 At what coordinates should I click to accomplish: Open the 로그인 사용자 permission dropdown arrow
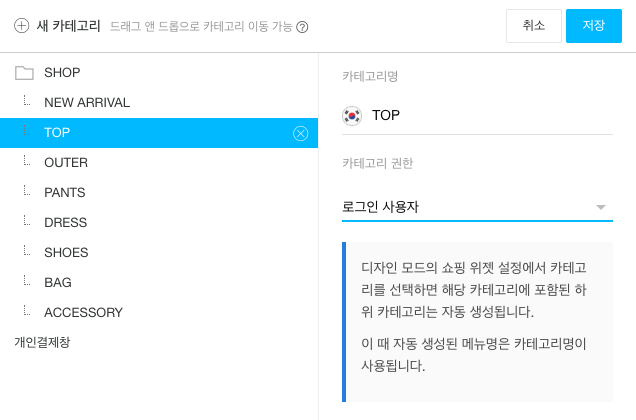(x=601, y=207)
